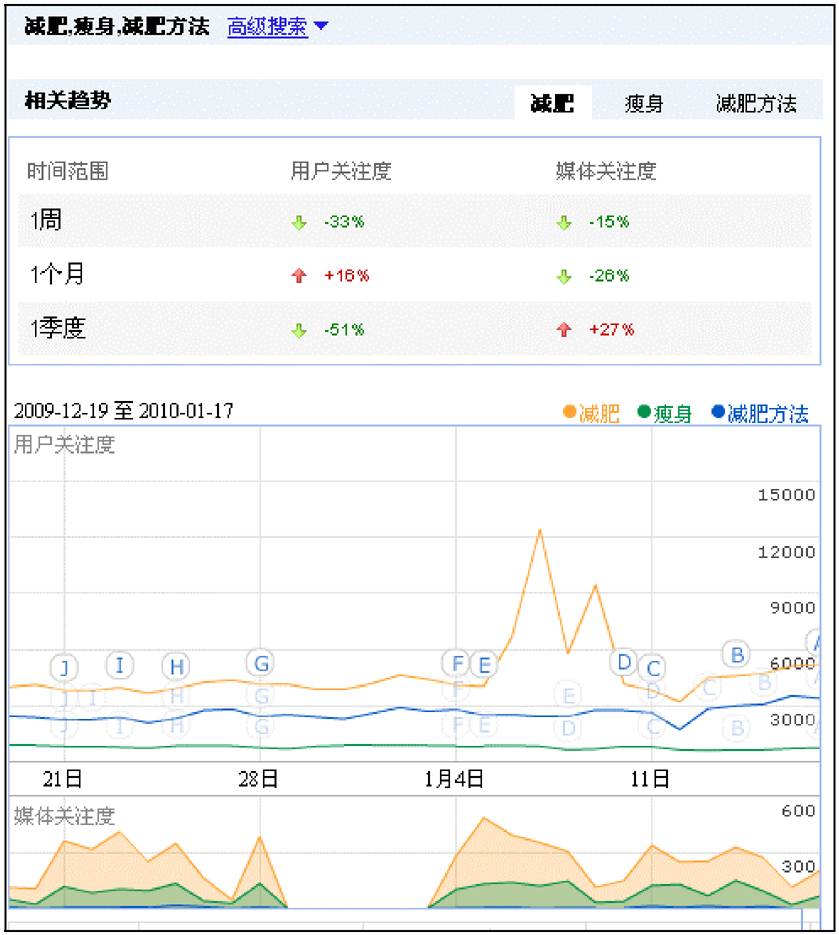Select the 1周 time range row

(x=414, y=221)
